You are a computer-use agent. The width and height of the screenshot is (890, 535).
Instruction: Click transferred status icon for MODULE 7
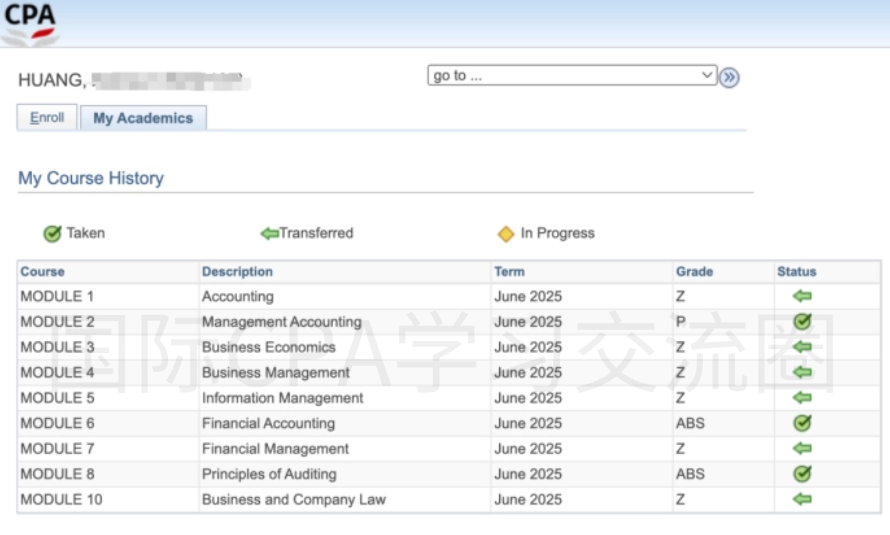tap(802, 449)
